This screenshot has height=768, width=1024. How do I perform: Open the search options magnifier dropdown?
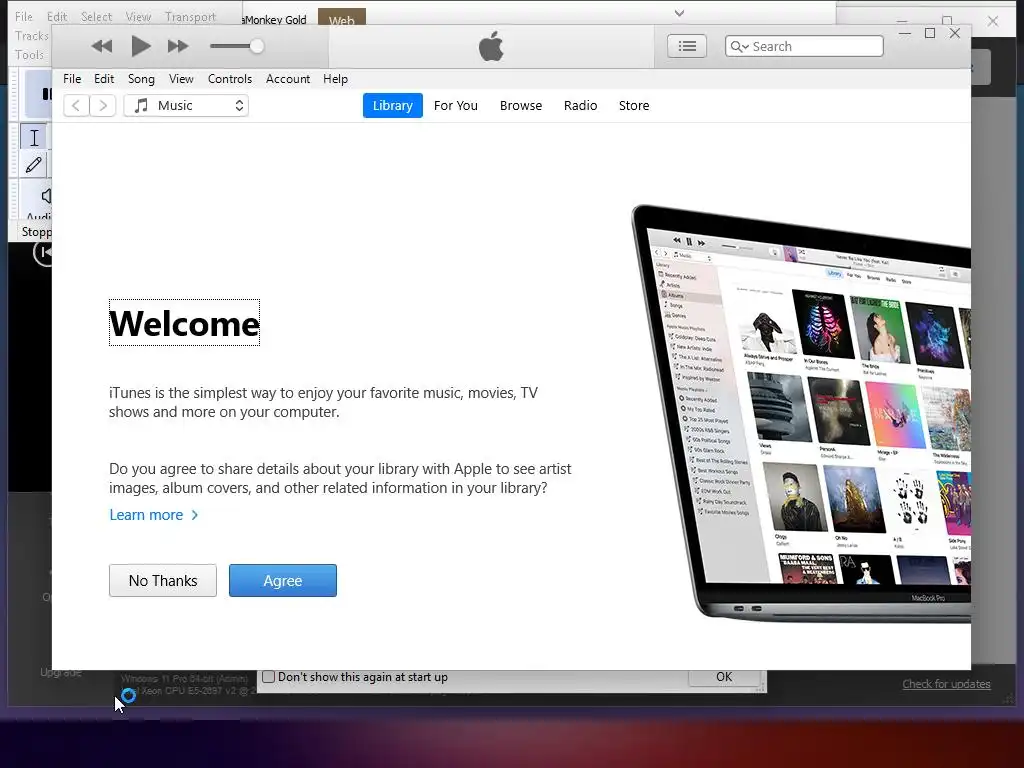(x=739, y=46)
